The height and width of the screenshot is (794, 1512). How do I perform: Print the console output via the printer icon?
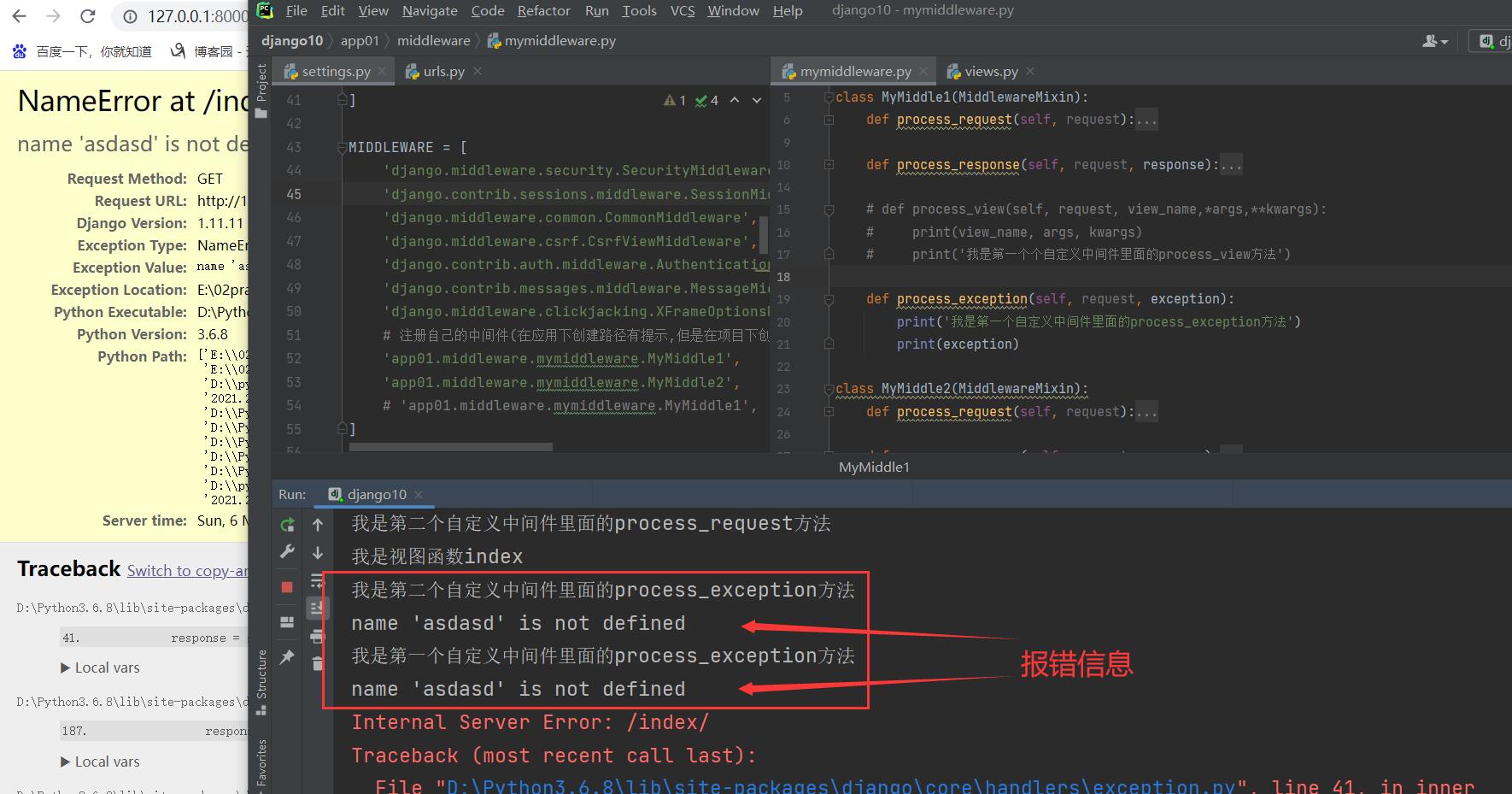[318, 636]
